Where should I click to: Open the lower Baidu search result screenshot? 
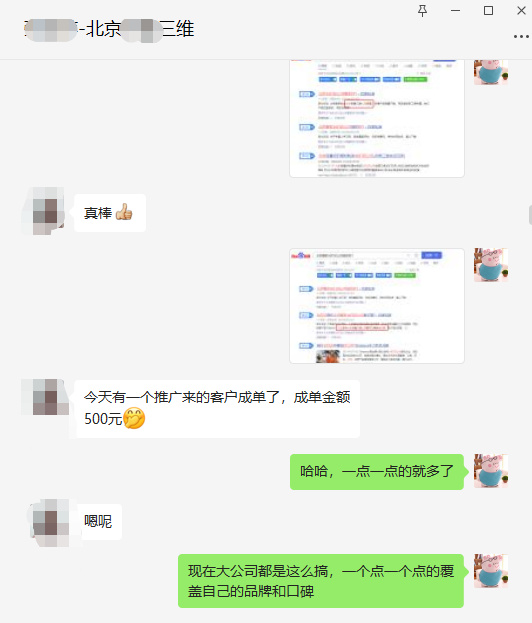[377, 306]
